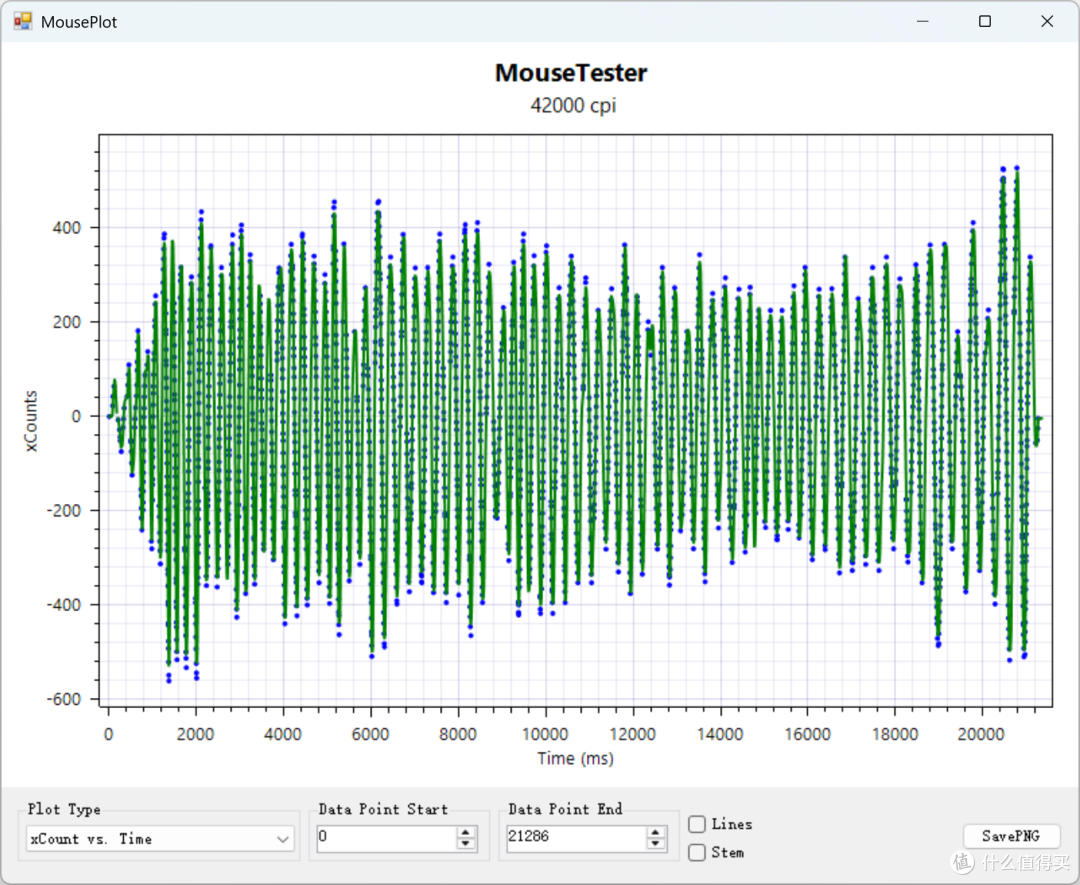Enable the Stem checkbox
1080x885 pixels.
pos(697,853)
